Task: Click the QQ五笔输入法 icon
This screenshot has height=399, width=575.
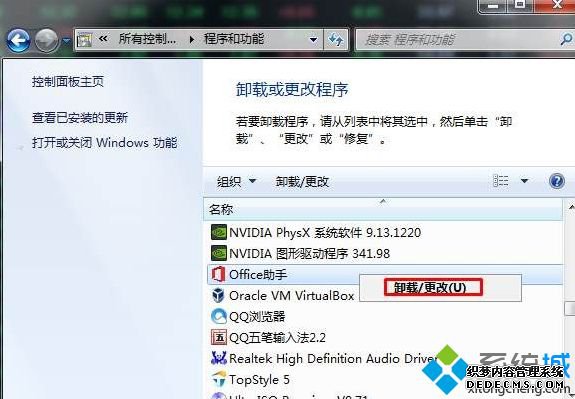Action: [x=219, y=337]
